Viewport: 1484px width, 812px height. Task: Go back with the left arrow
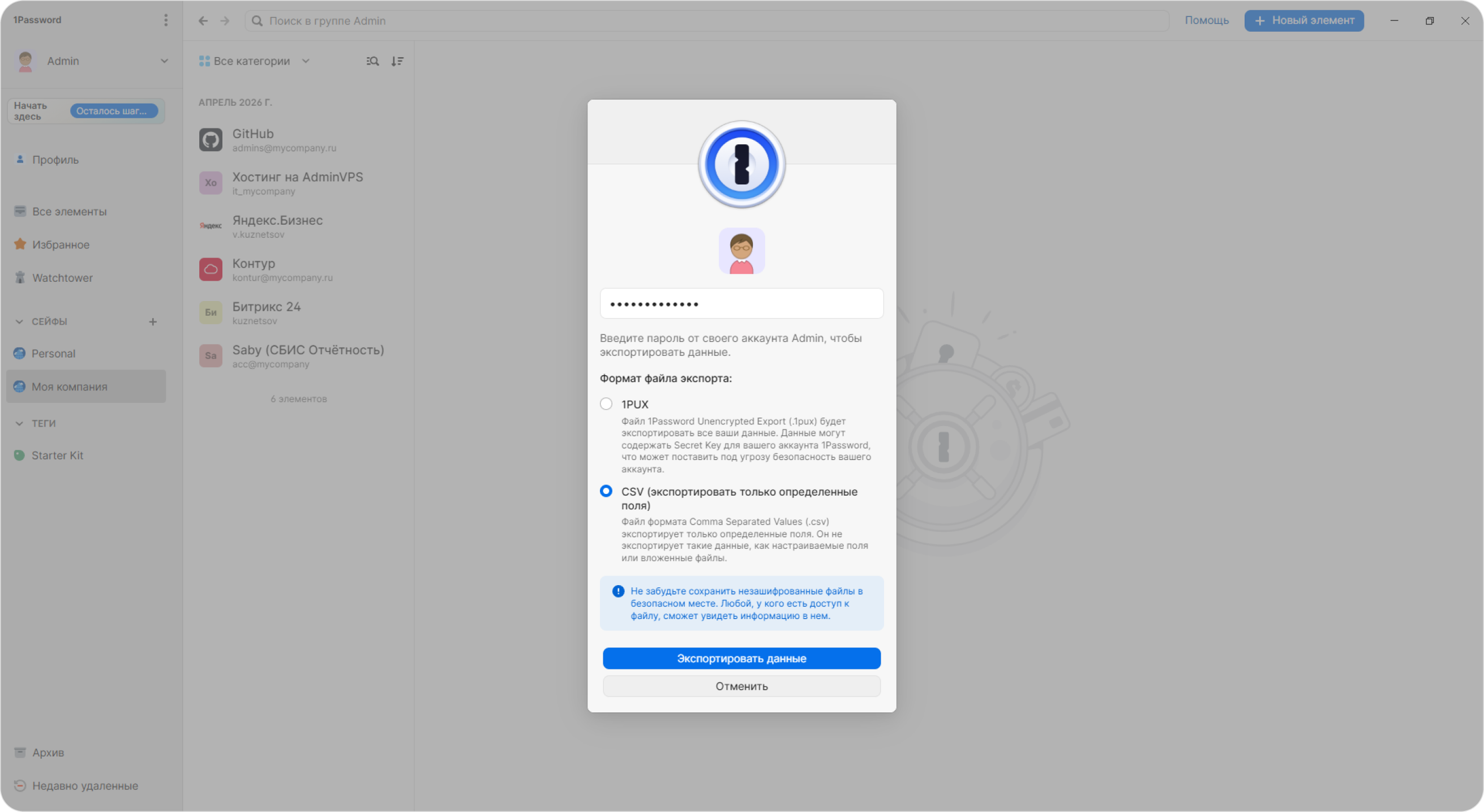[203, 21]
